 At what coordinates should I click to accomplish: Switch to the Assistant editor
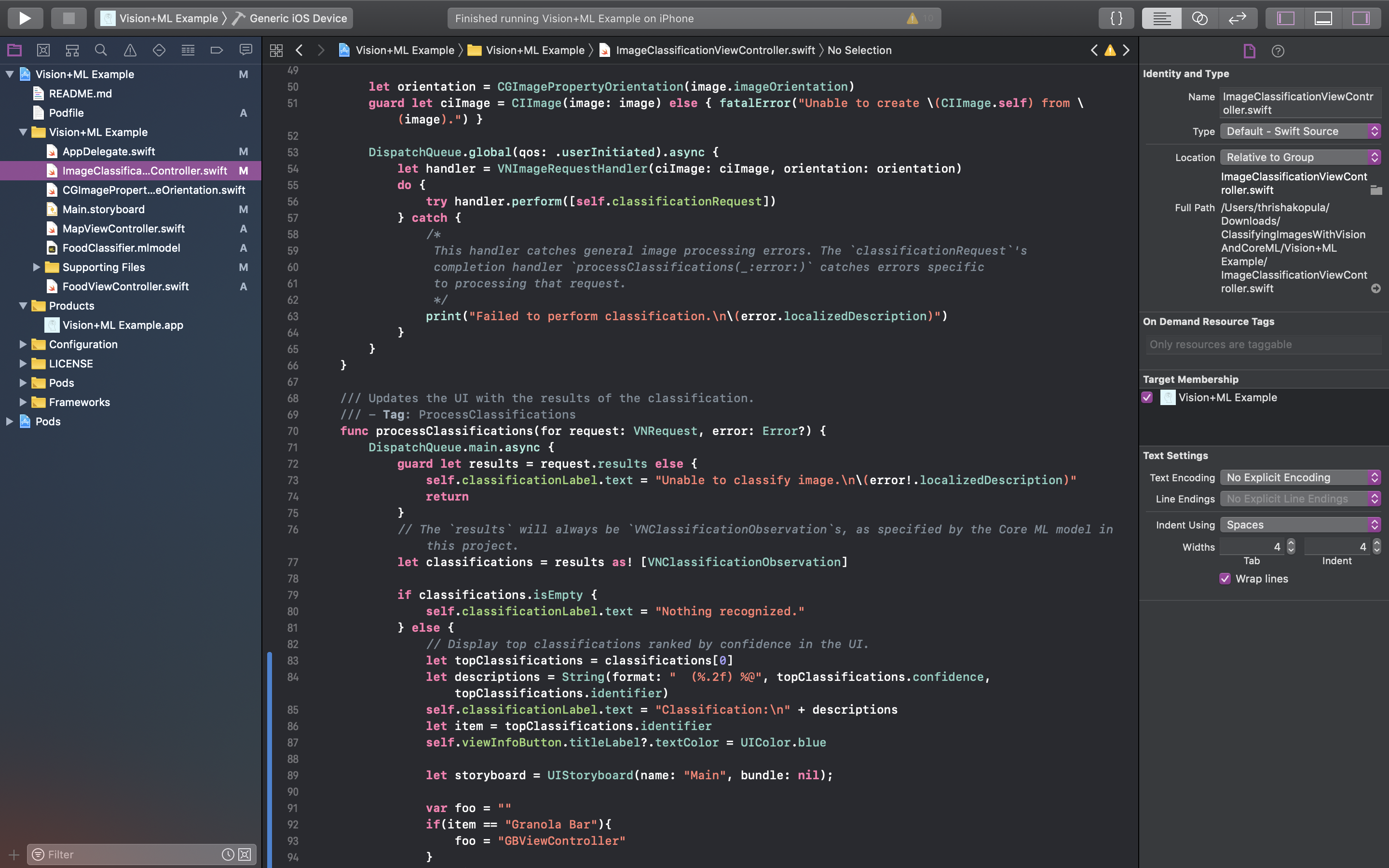(x=1199, y=18)
